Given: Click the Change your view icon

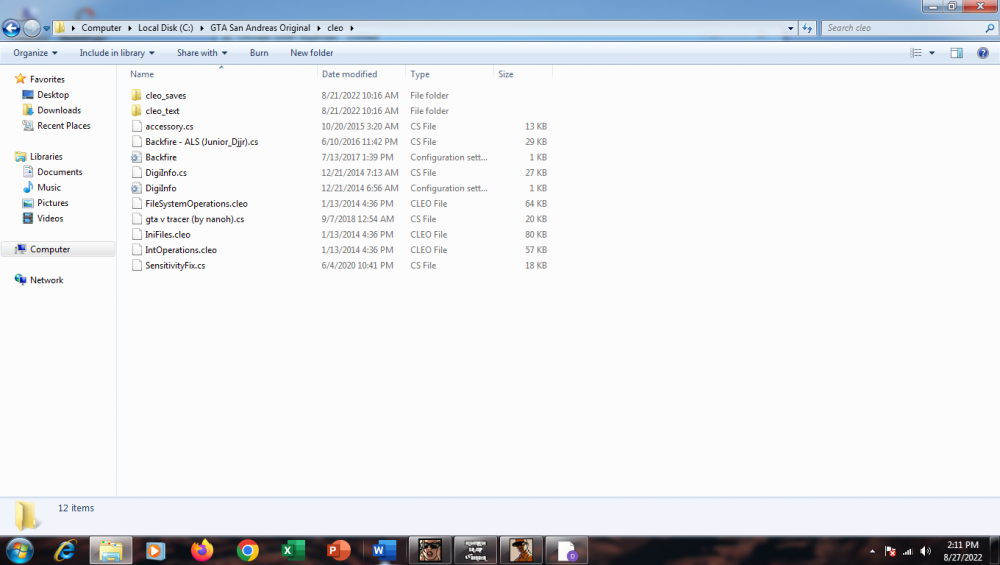Looking at the screenshot, I should [916, 53].
